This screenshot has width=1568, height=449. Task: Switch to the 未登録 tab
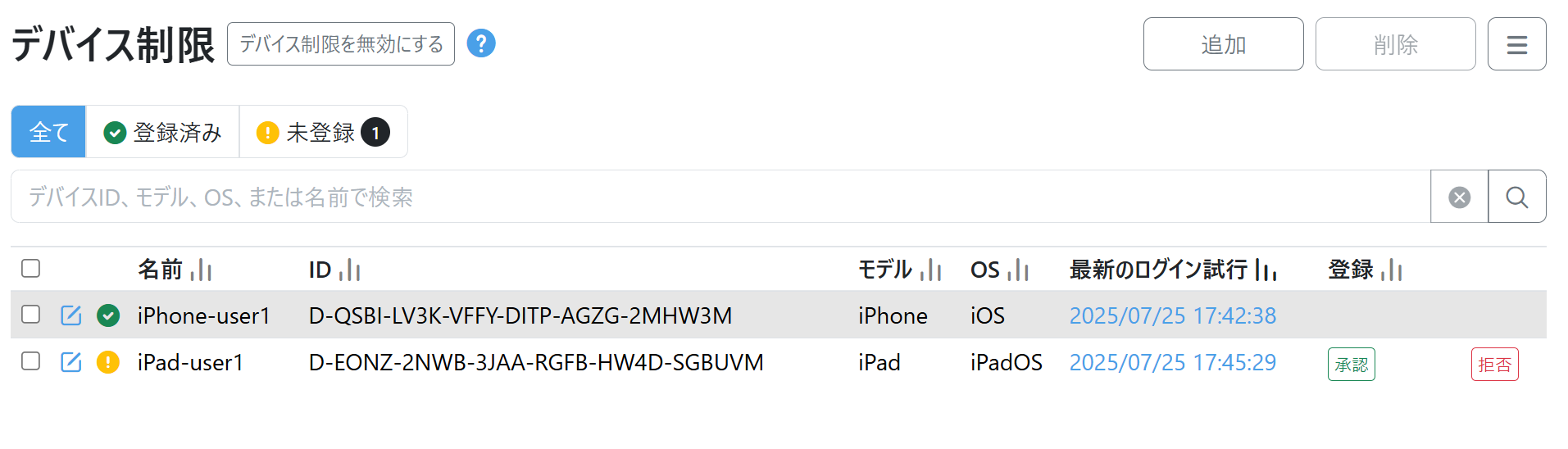(x=323, y=132)
